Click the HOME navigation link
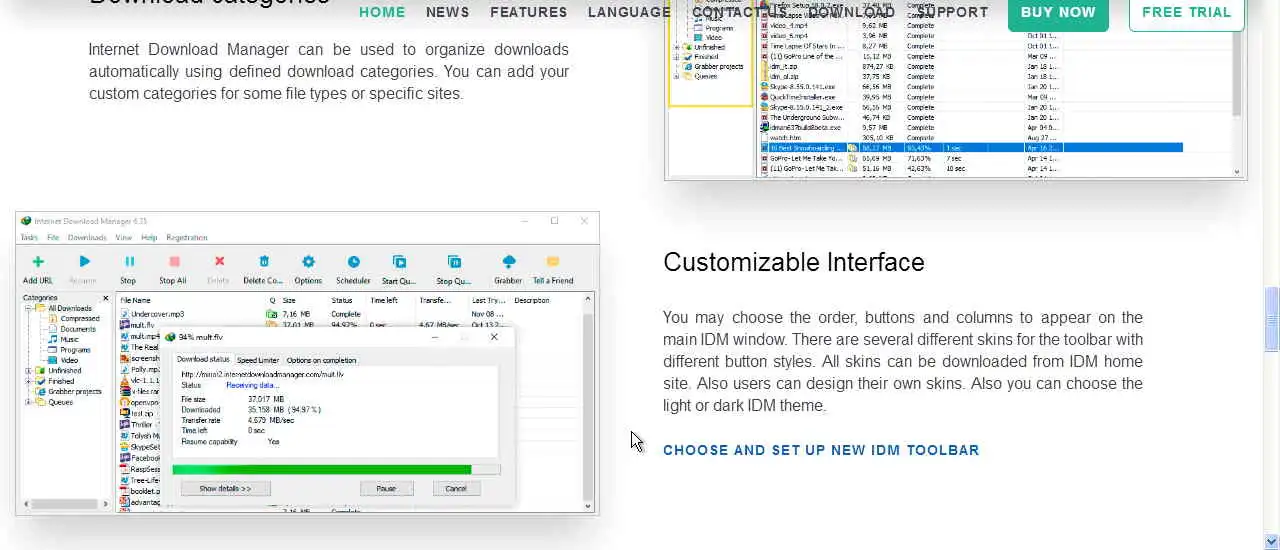The height and width of the screenshot is (550, 1280). [382, 12]
